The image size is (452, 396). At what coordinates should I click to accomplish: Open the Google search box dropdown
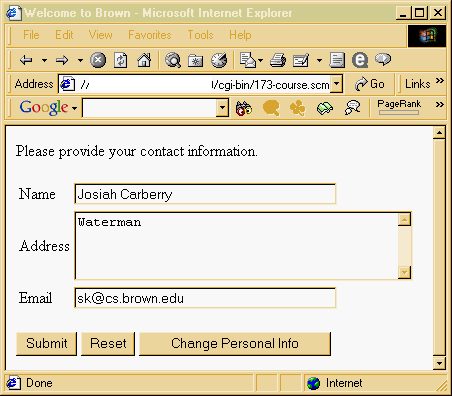222,108
